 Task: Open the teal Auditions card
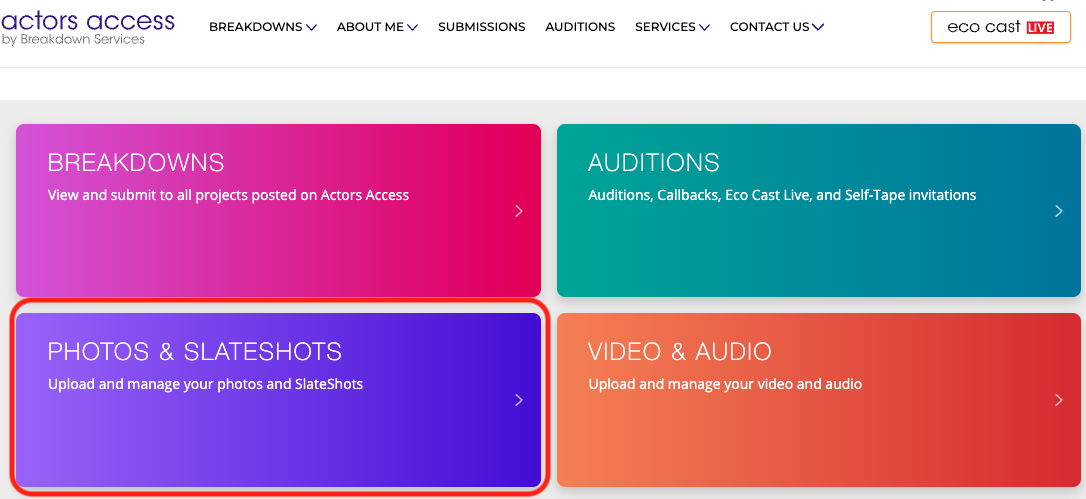819,210
